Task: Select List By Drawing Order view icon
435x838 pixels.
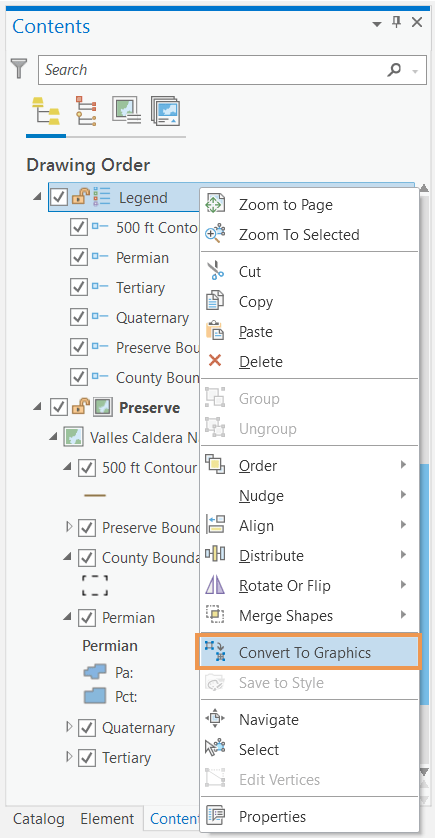Action: click(46, 111)
